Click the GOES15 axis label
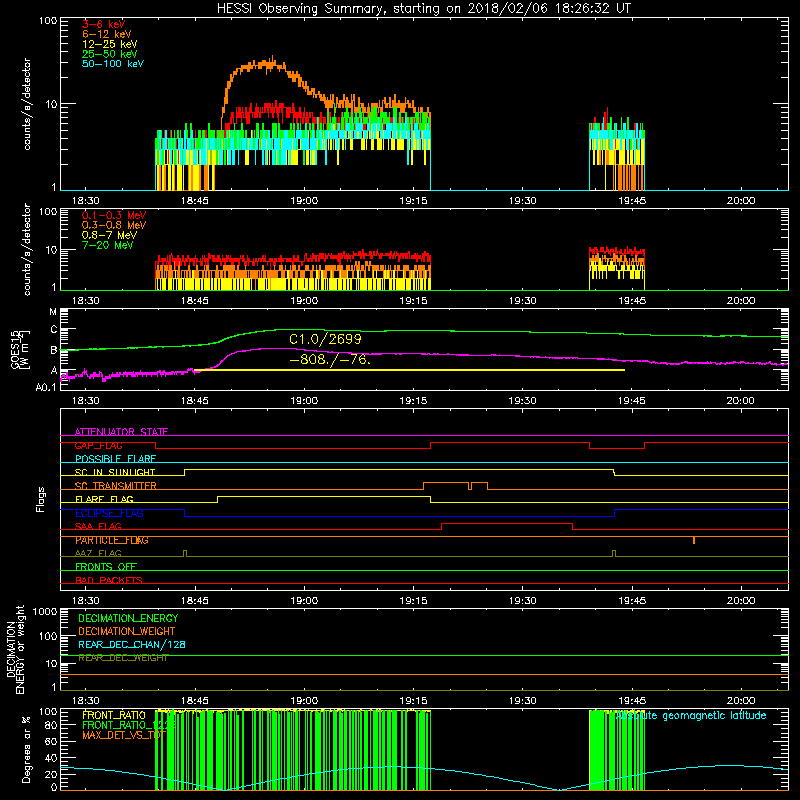 [x=20, y=349]
